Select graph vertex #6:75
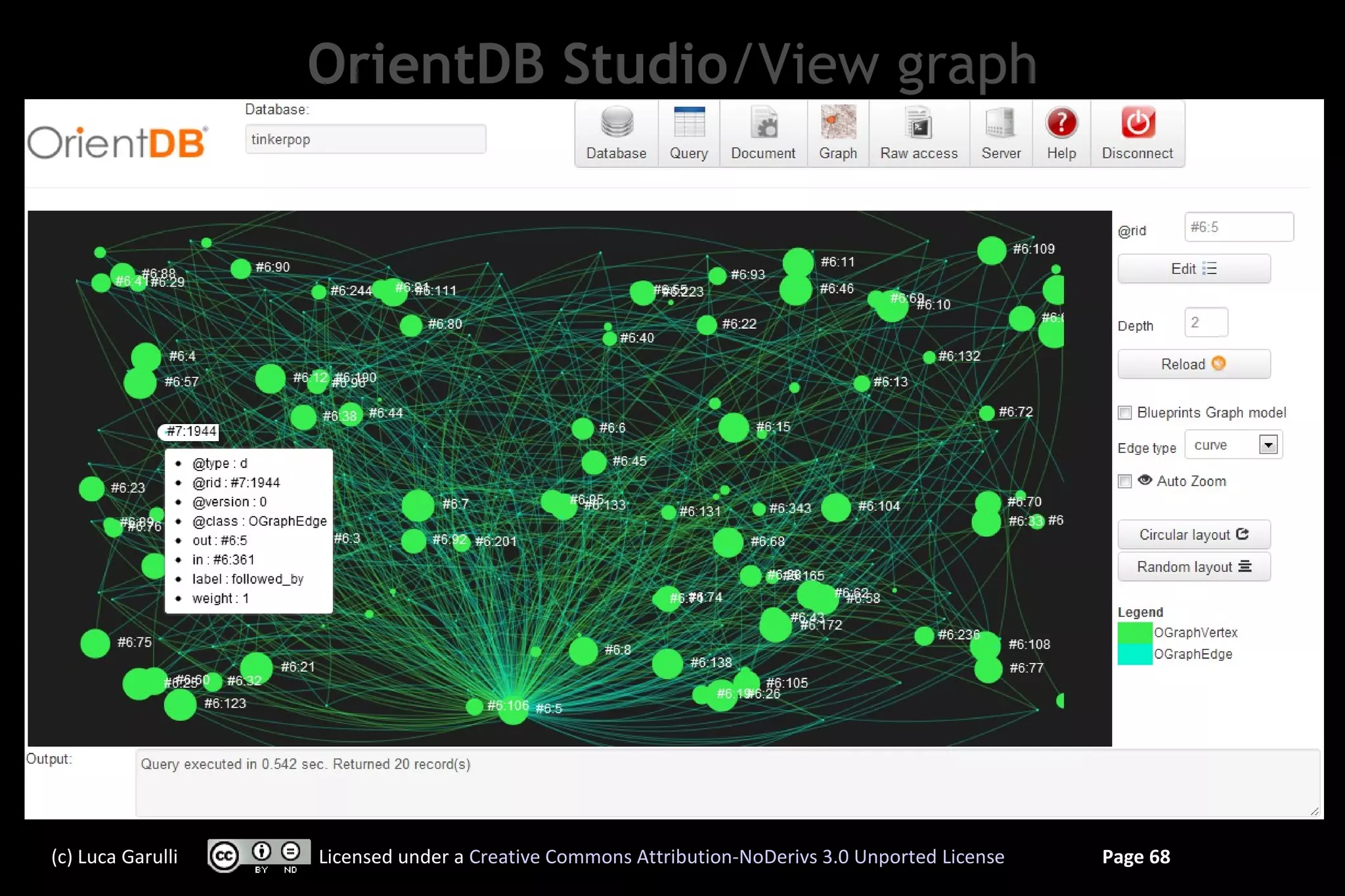Screen dimensions: 1345x896 [95, 643]
